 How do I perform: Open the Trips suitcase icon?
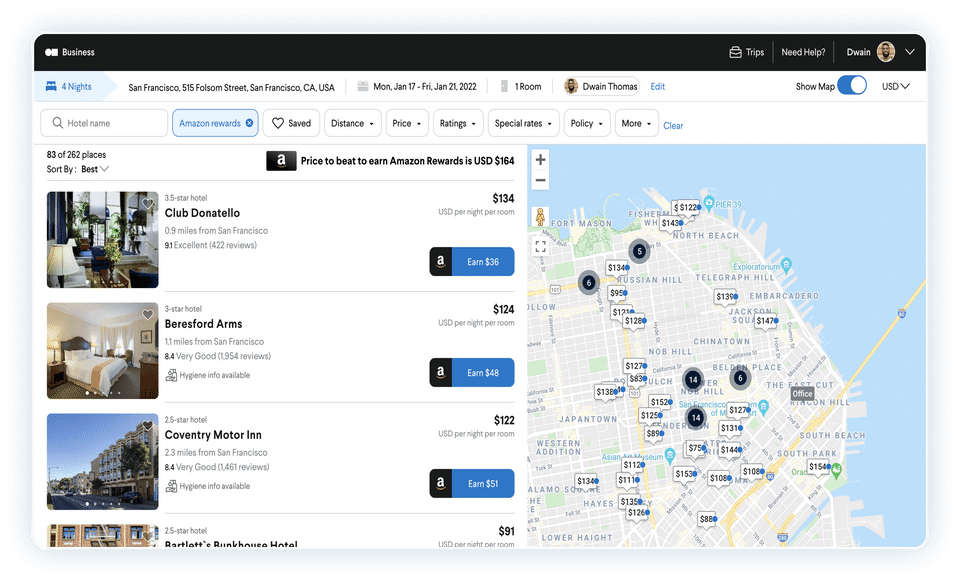[735, 53]
